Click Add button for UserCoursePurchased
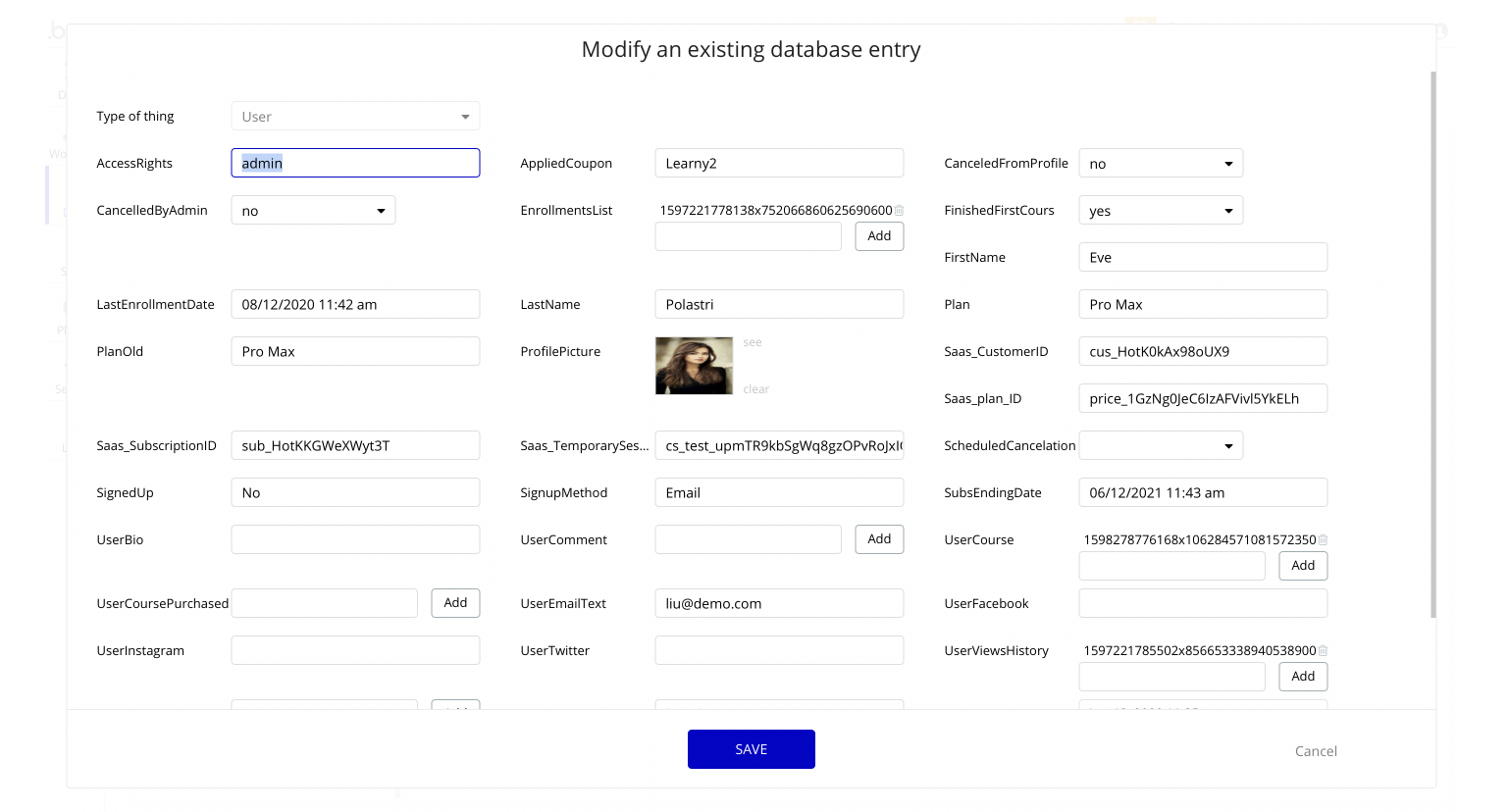The height and width of the screenshot is (812, 1509). pyautogui.click(x=455, y=603)
